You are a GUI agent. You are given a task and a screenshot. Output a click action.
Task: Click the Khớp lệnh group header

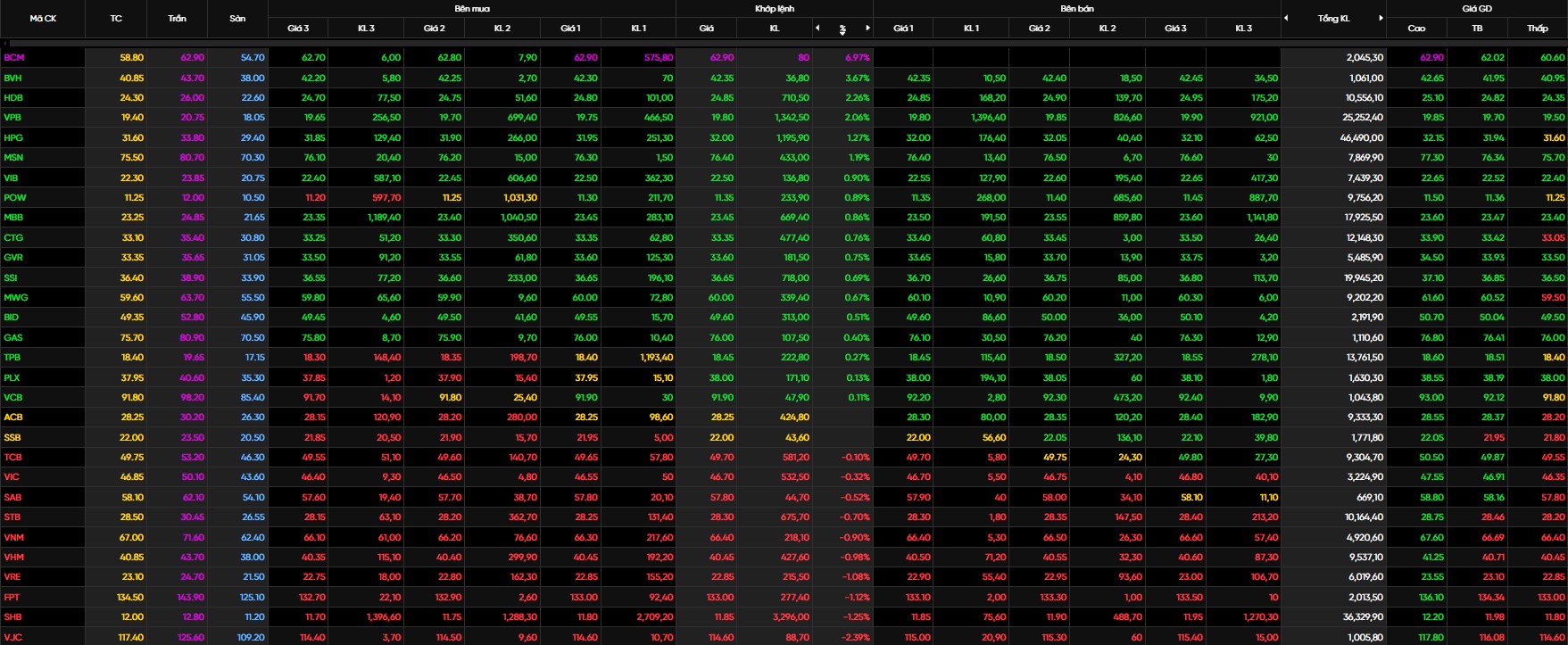pyautogui.click(x=774, y=8)
